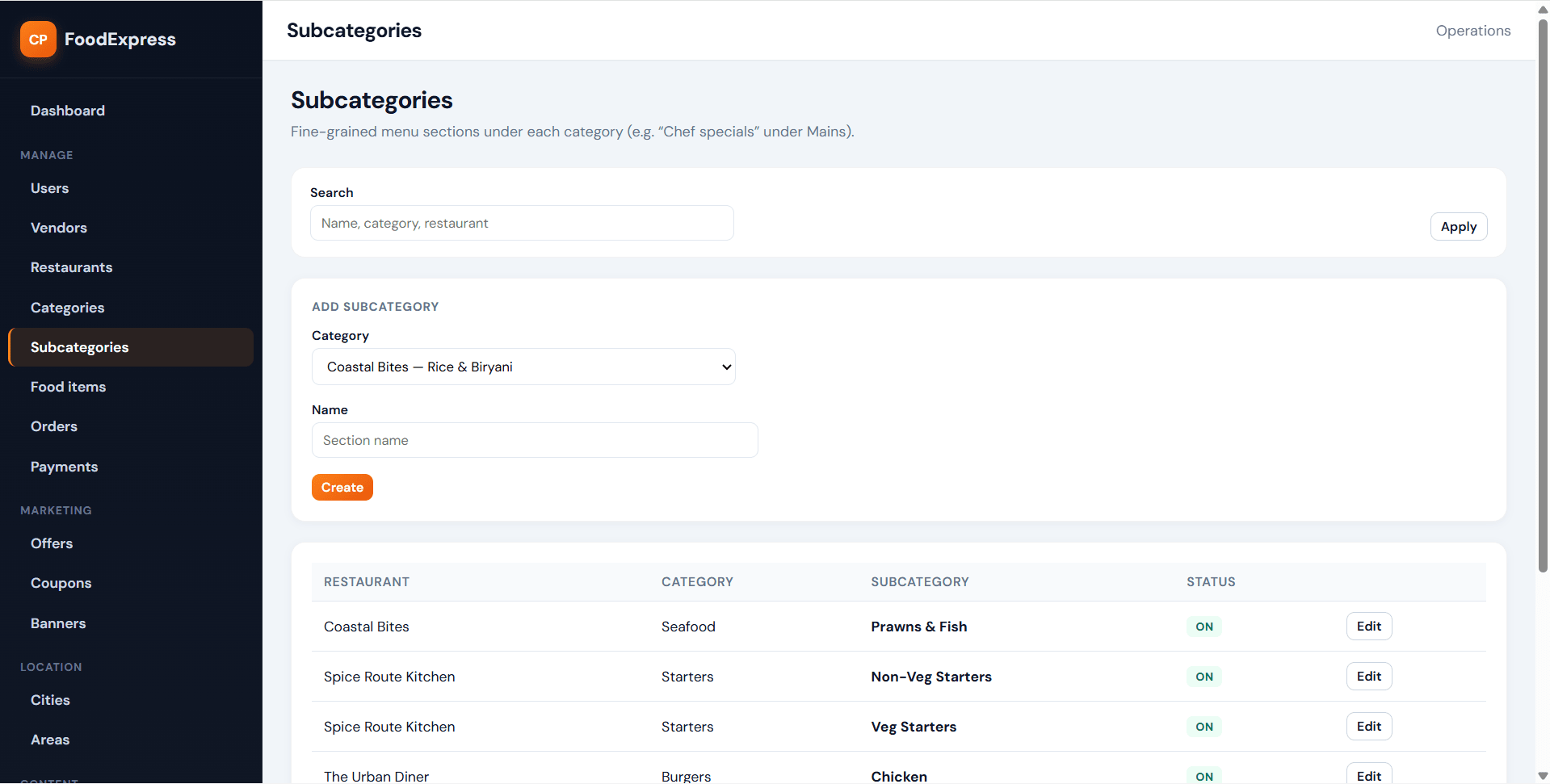Click the Section name input field

pyautogui.click(x=535, y=440)
